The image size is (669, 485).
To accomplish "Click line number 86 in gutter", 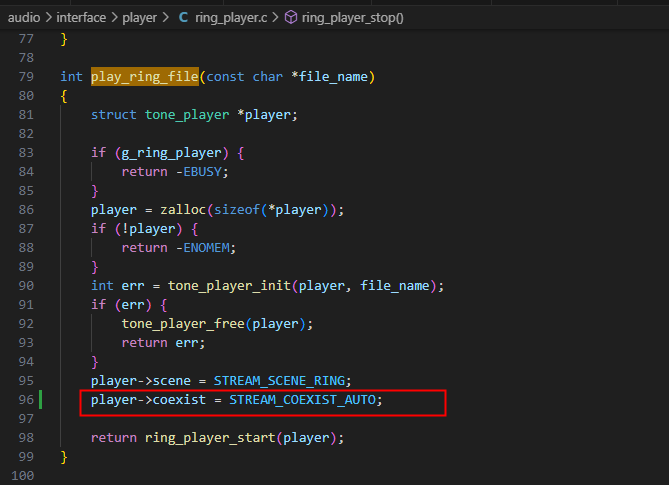I will (26, 209).
